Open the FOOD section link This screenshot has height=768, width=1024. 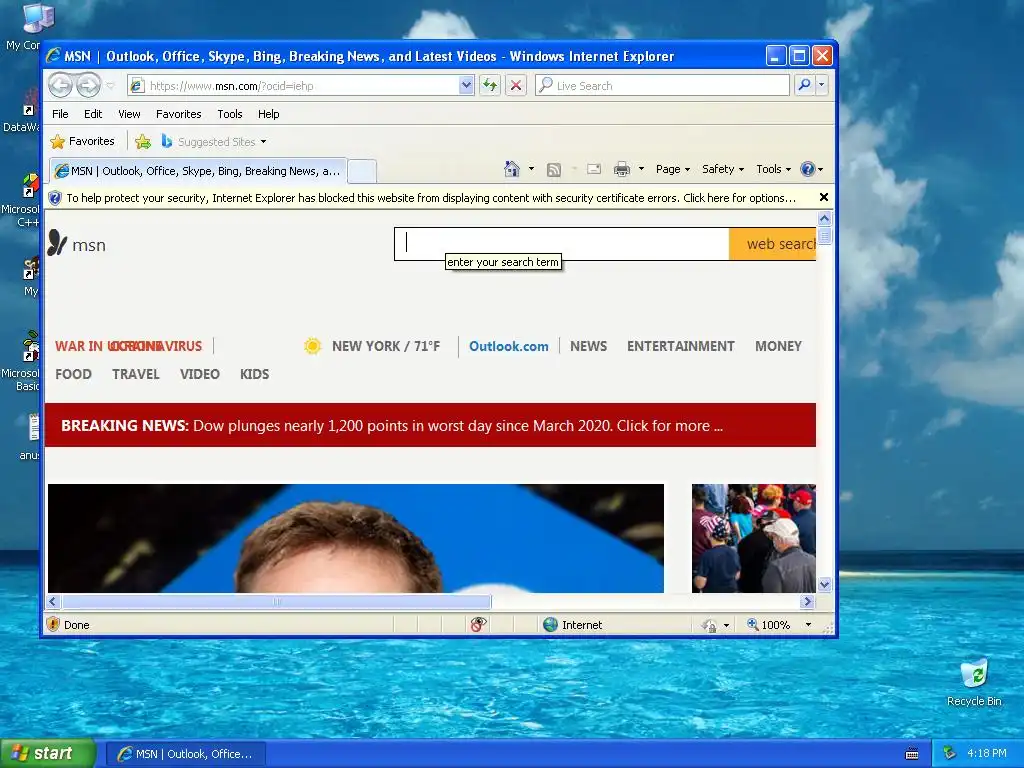click(73, 374)
